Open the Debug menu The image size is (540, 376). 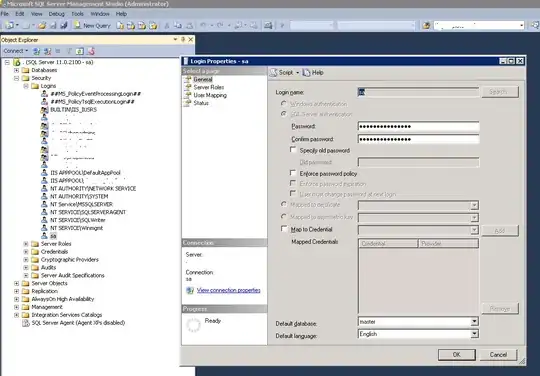coord(56,14)
